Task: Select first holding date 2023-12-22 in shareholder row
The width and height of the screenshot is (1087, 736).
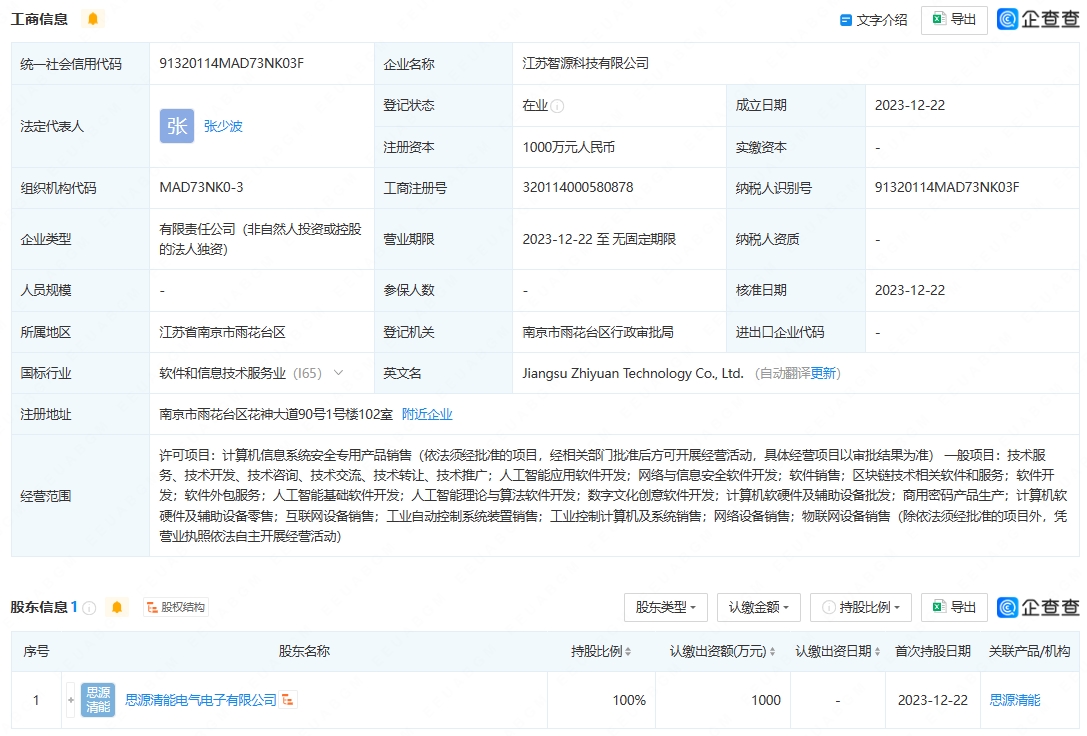Action: click(x=932, y=701)
